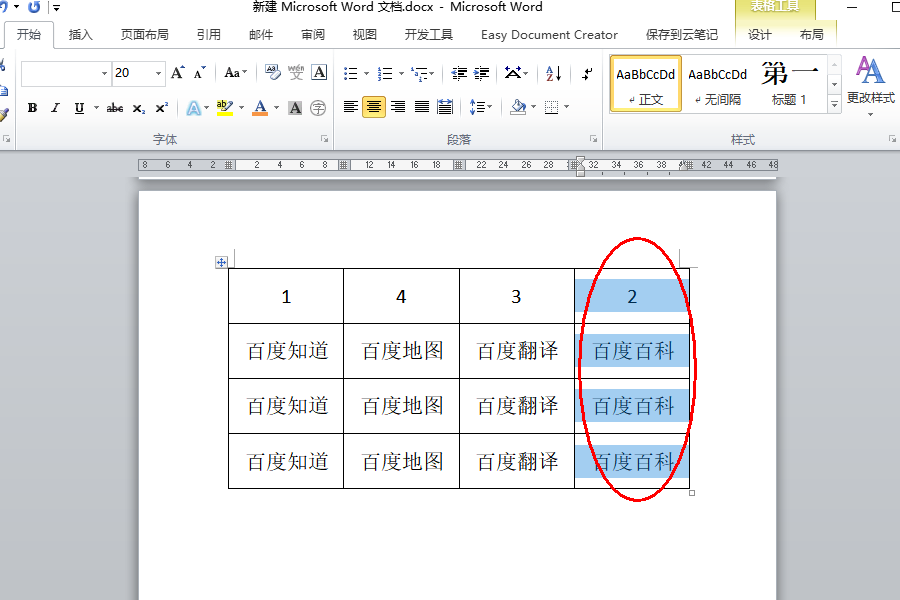This screenshot has height=600, width=900.
Task: Toggle Justify alignment
Action: [421, 107]
